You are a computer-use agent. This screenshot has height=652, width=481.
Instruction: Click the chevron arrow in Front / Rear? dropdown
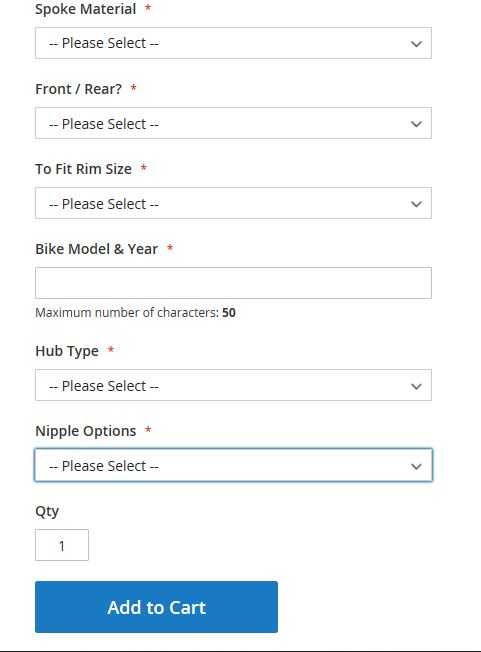click(x=416, y=124)
